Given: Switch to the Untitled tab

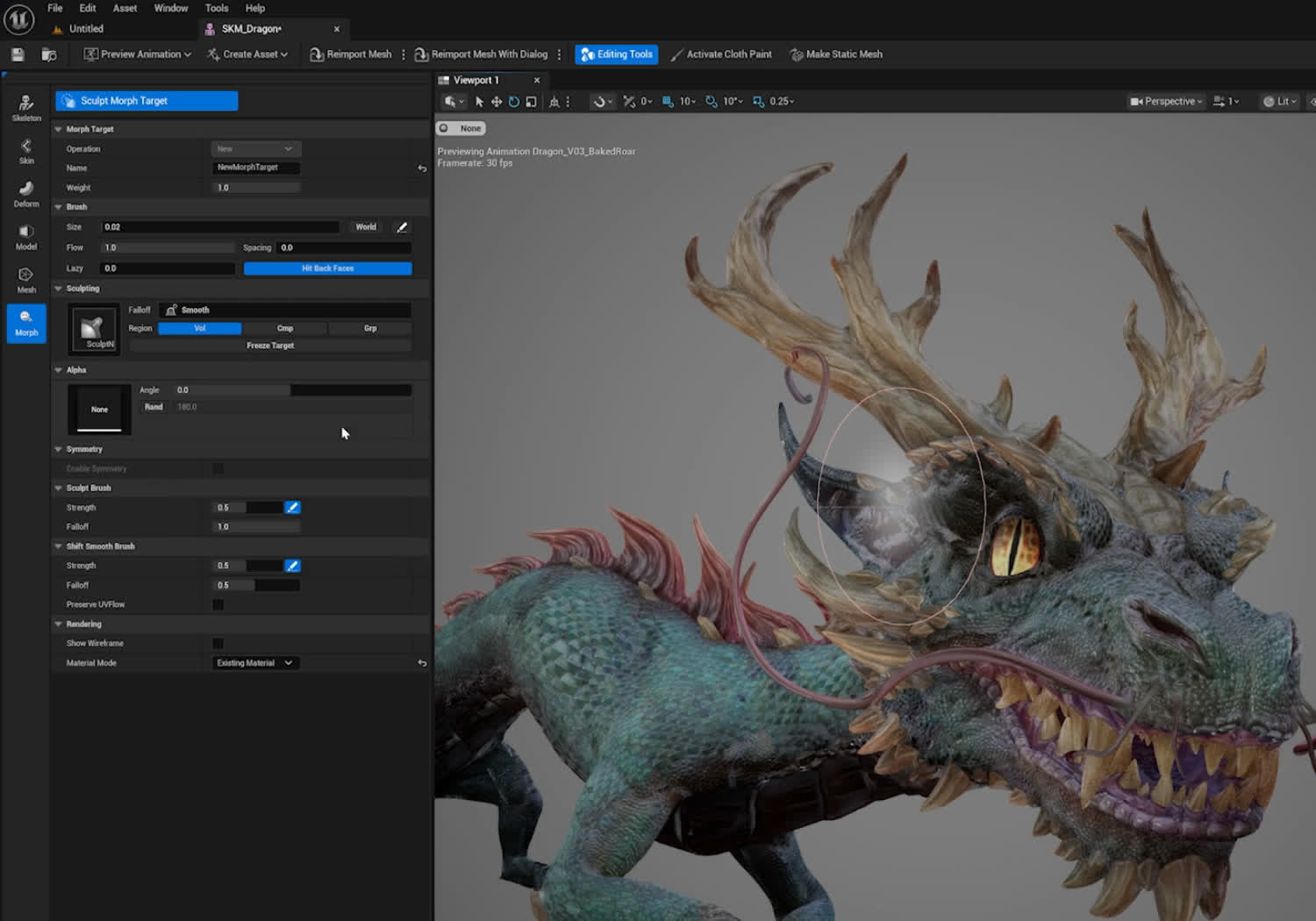Looking at the screenshot, I should point(86,28).
